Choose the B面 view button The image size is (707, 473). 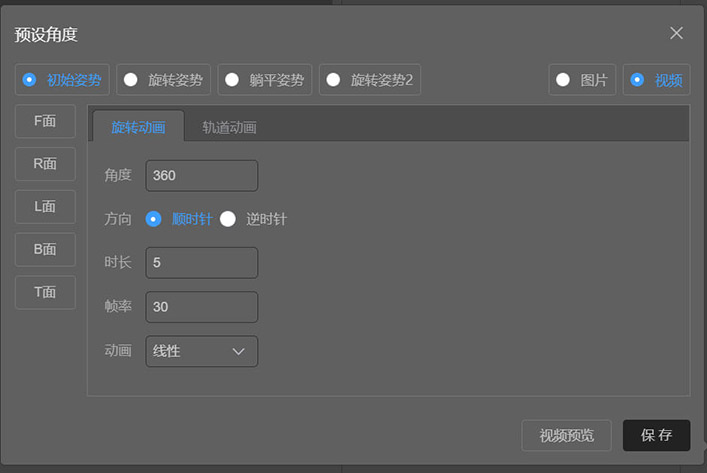(45, 250)
